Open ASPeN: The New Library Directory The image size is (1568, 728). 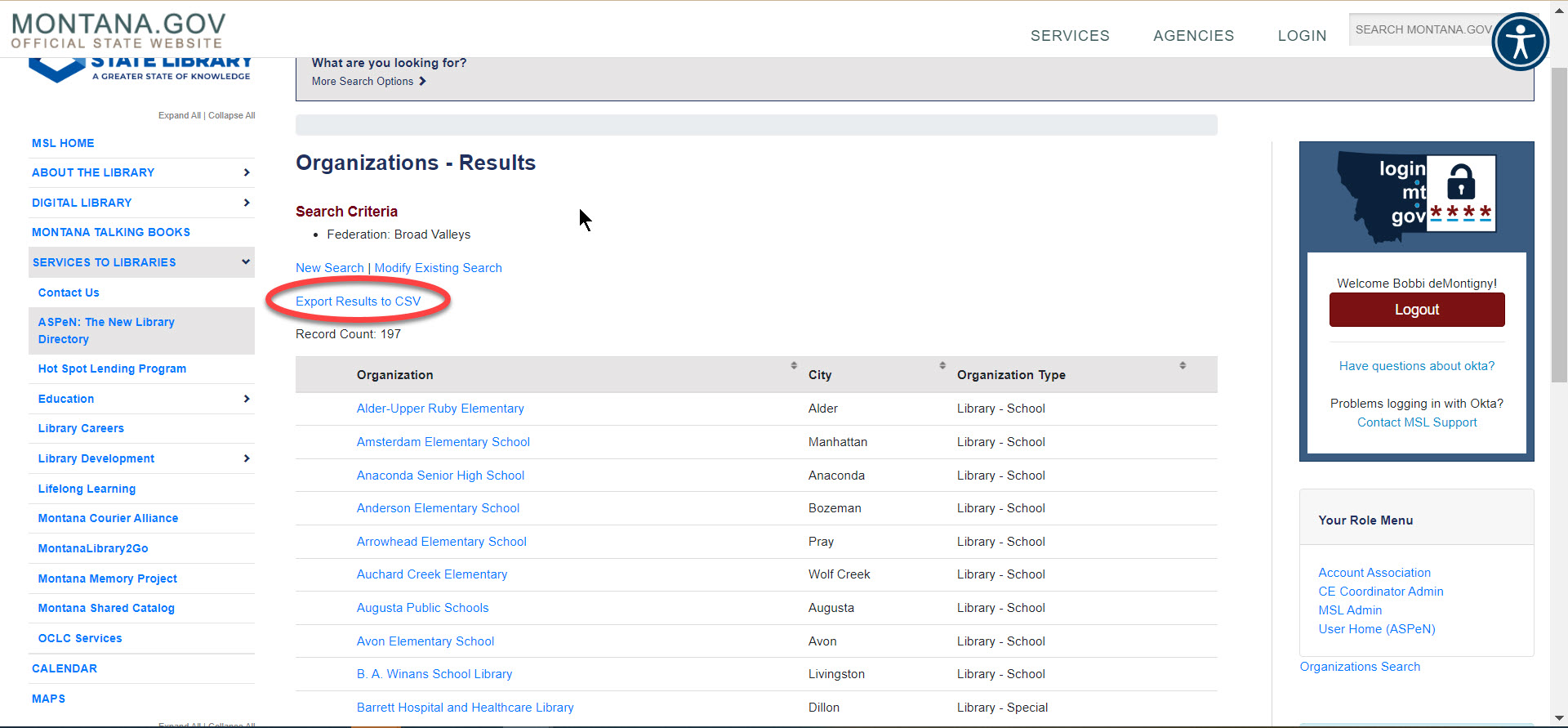click(106, 330)
